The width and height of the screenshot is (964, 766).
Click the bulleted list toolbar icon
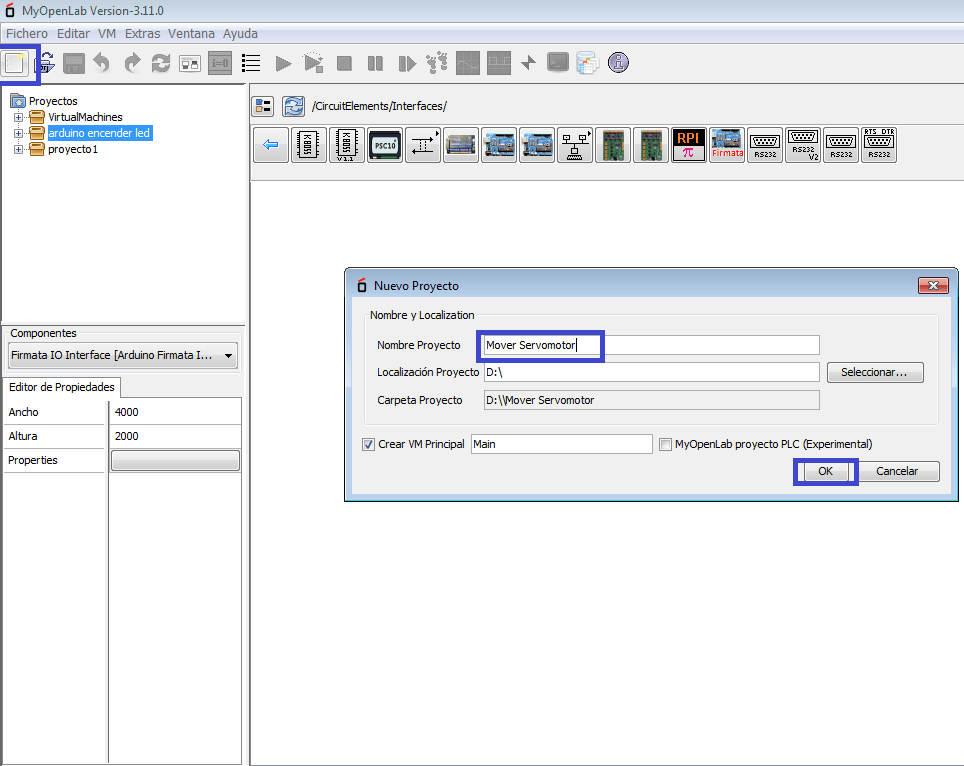tap(251, 63)
